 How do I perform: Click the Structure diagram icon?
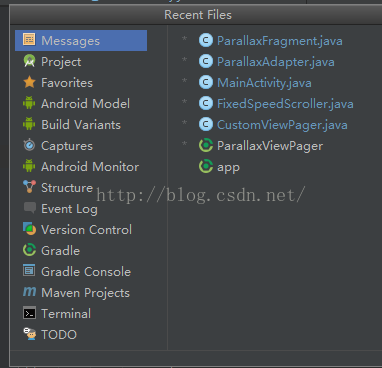29,187
